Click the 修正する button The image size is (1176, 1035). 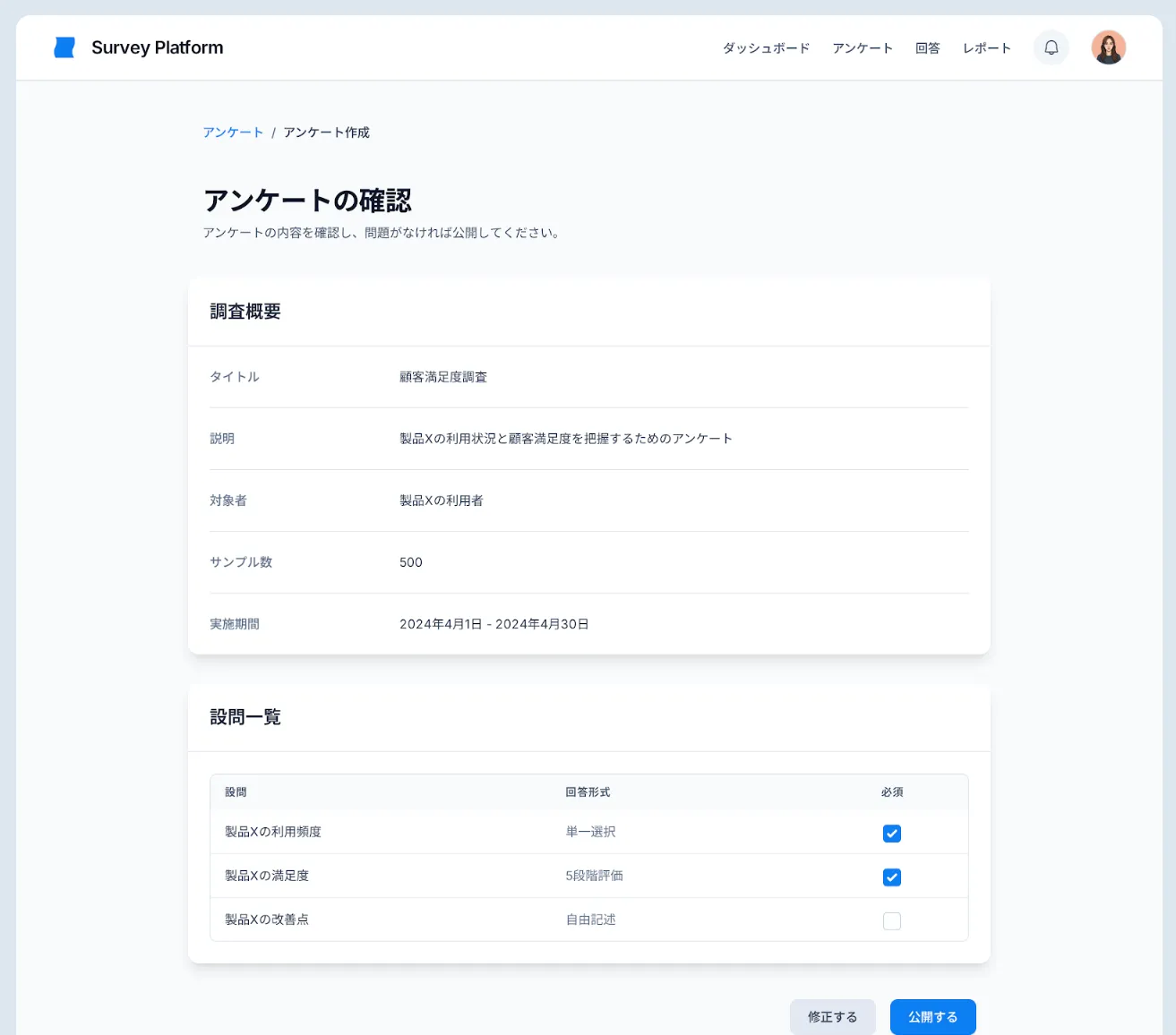(832, 1017)
